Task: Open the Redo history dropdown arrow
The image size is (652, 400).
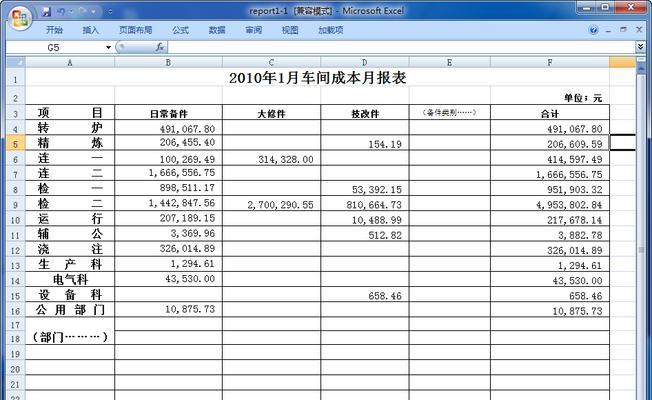Action: coord(93,12)
